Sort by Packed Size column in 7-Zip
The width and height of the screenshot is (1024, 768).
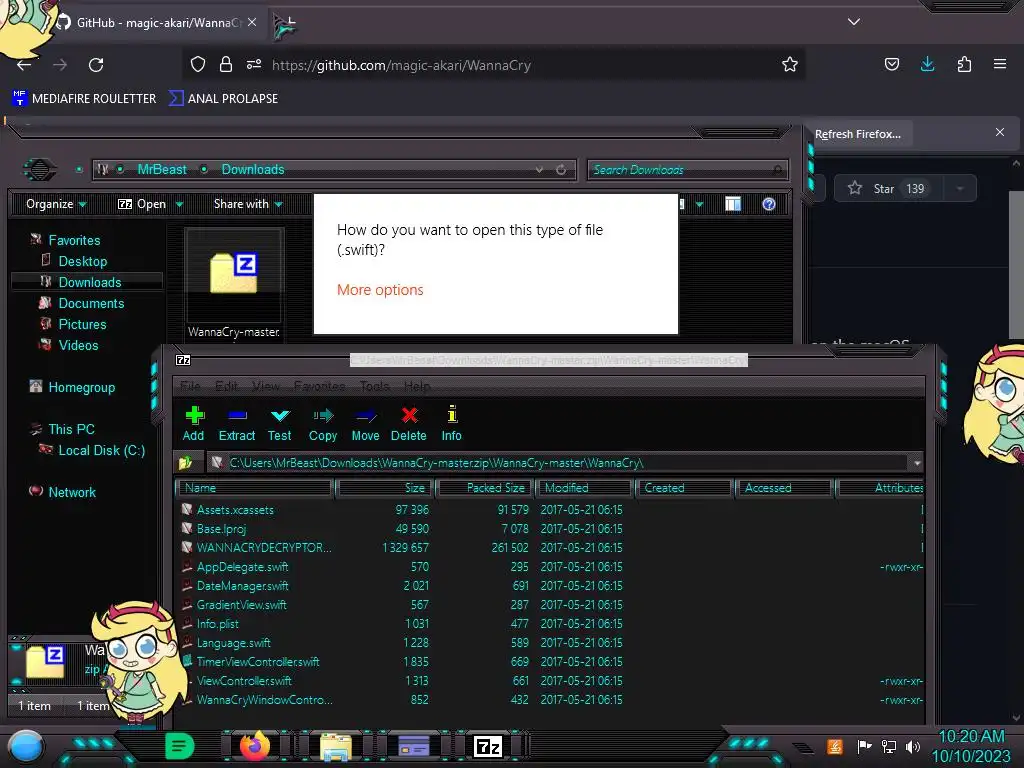click(485, 488)
